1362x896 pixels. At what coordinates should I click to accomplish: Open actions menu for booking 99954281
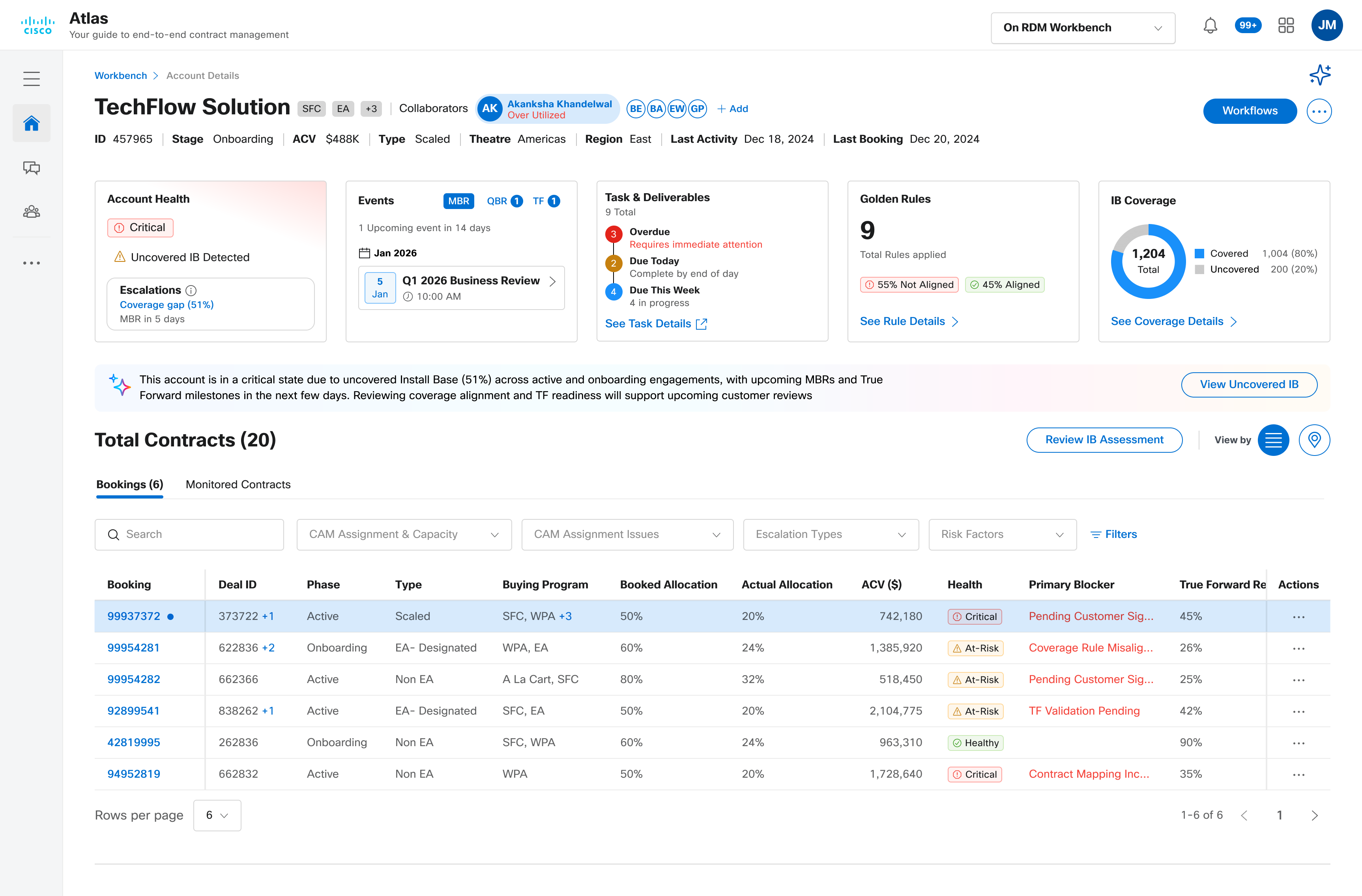click(1298, 648)
